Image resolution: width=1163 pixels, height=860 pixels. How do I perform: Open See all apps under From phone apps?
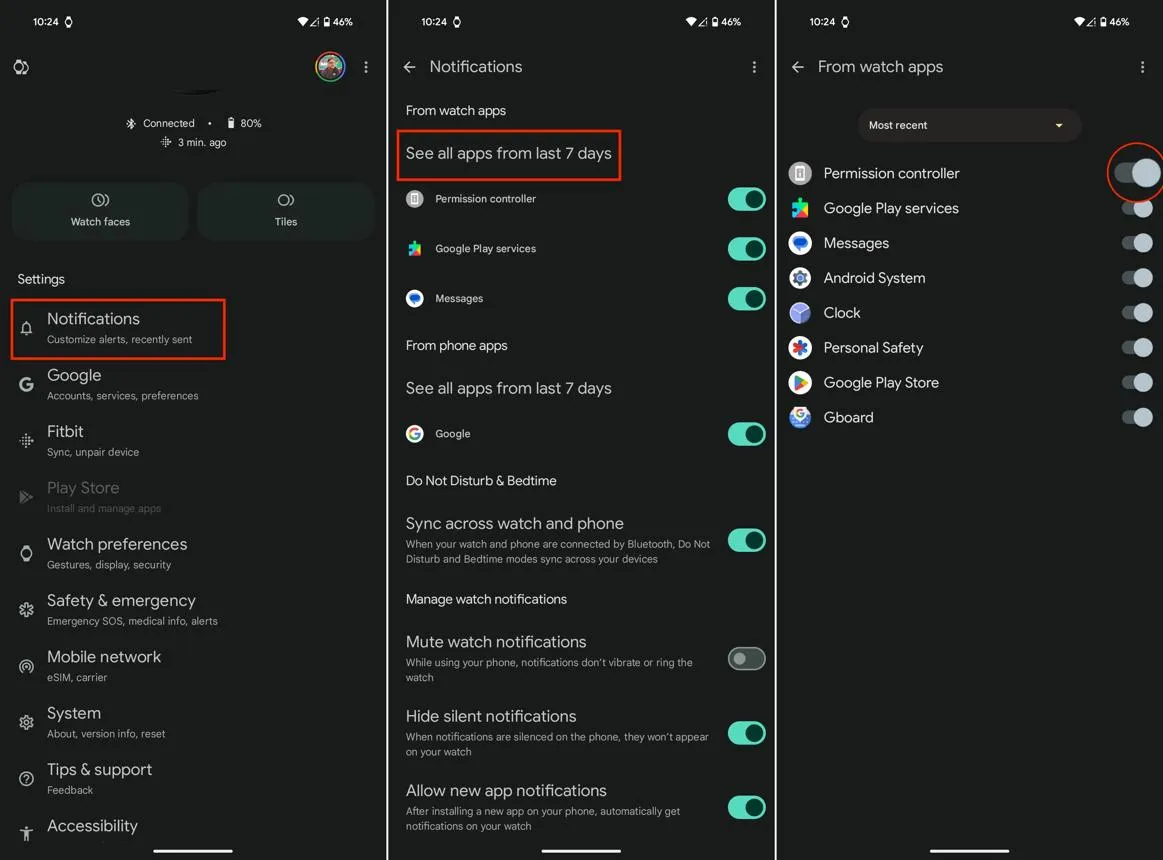[509, 388]
